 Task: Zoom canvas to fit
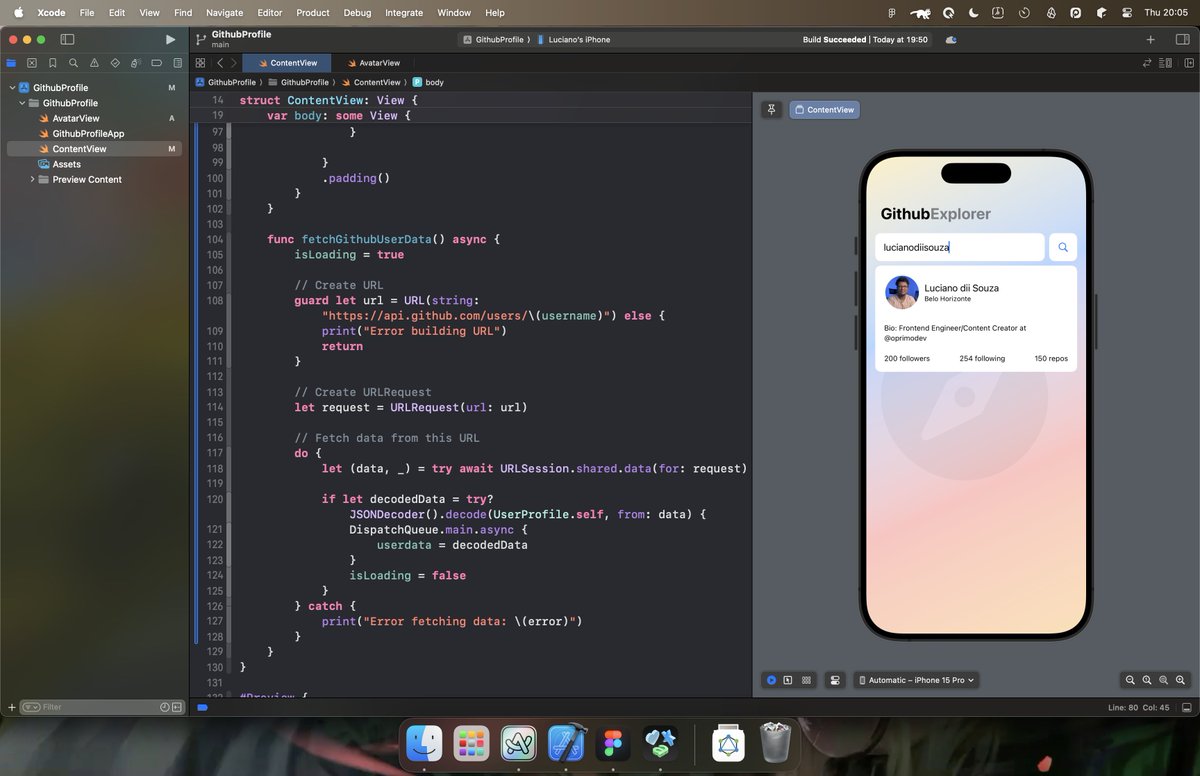[1164, 680]
